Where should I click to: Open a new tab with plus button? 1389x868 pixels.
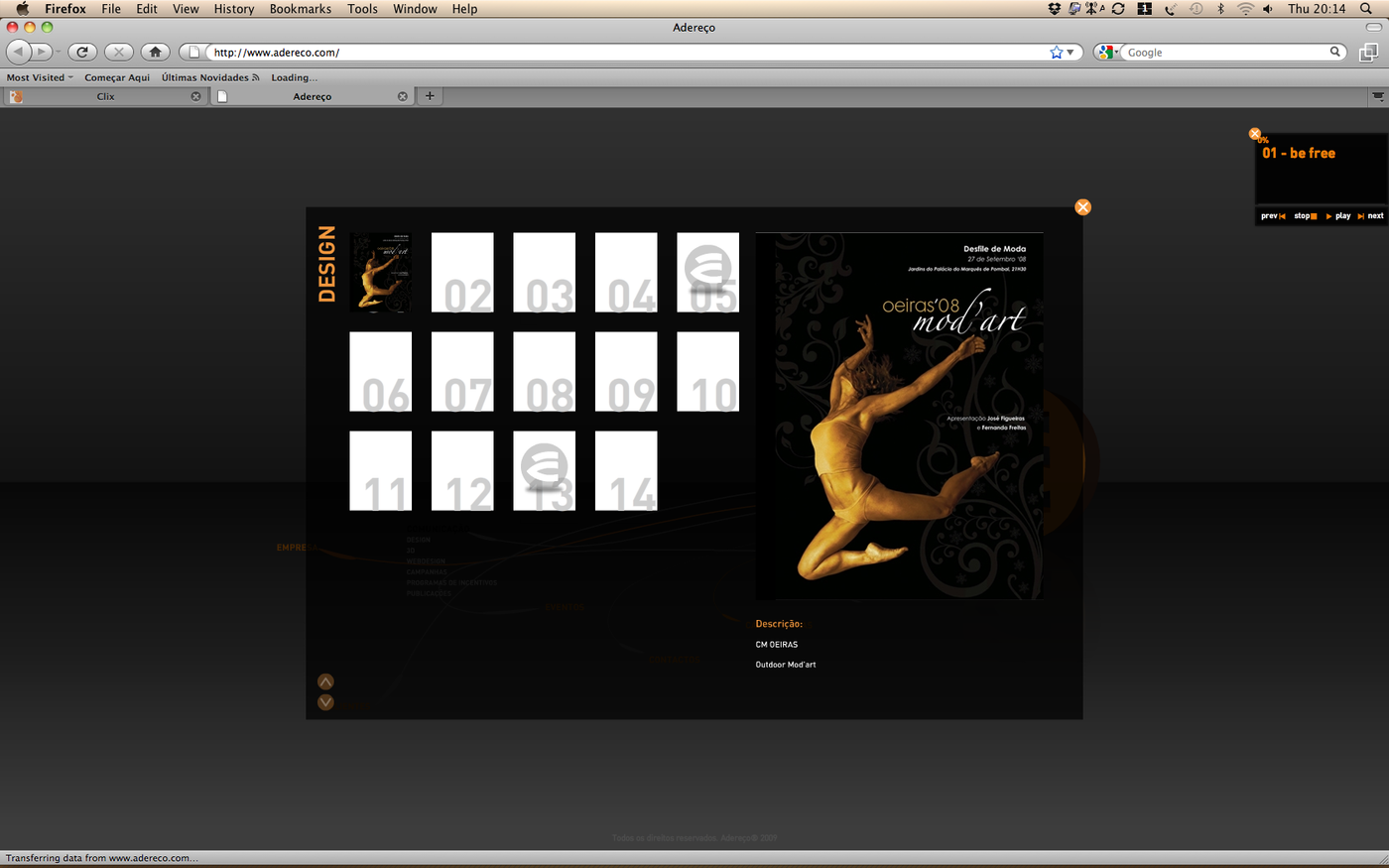click(x=430, y=96)
